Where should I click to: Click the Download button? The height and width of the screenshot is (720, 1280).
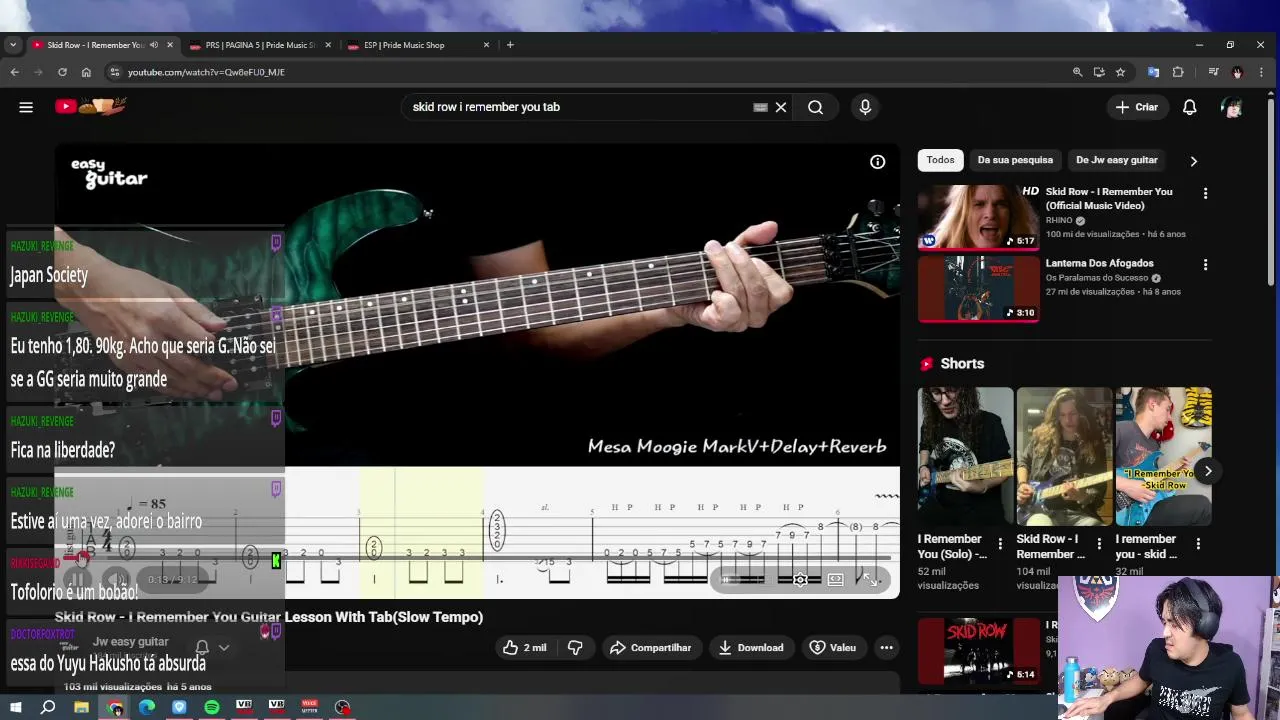point(751,647)
